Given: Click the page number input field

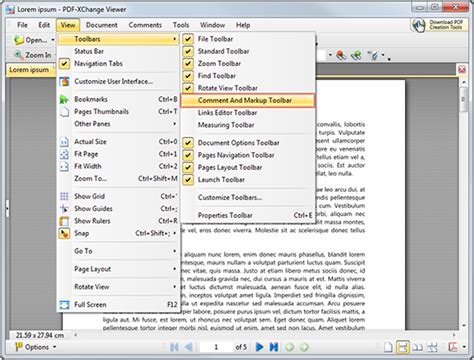Looking at the screenshot, I should tap(216, 347).
